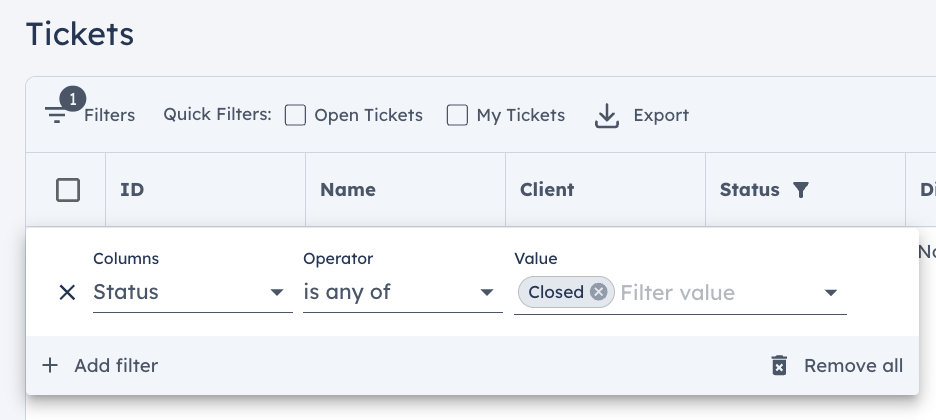936x420 pixels.
Task: Click the Remove all button
Action: (x=837, y=365)
